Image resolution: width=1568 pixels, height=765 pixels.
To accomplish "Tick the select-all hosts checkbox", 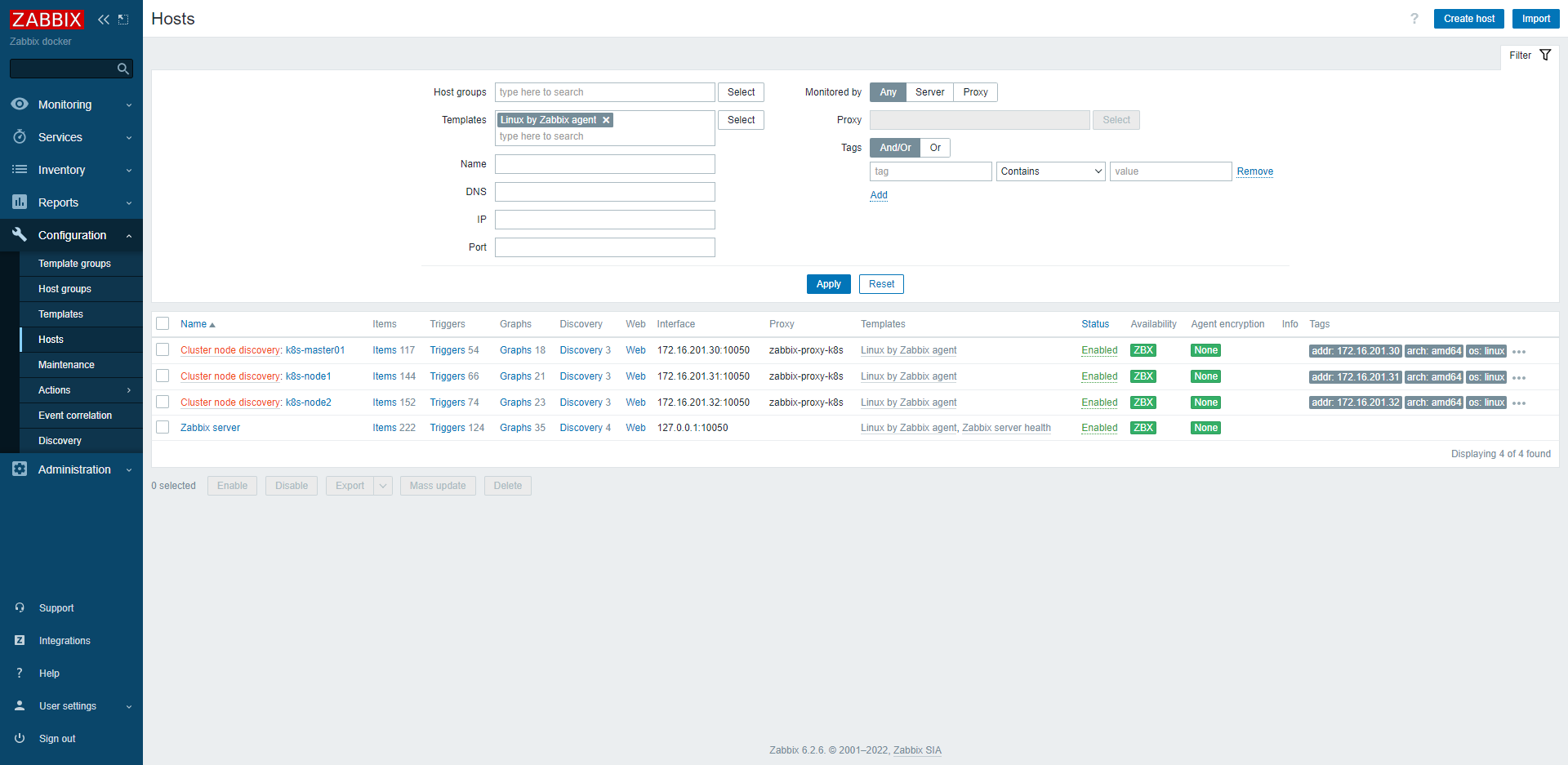I will (163, 323).
